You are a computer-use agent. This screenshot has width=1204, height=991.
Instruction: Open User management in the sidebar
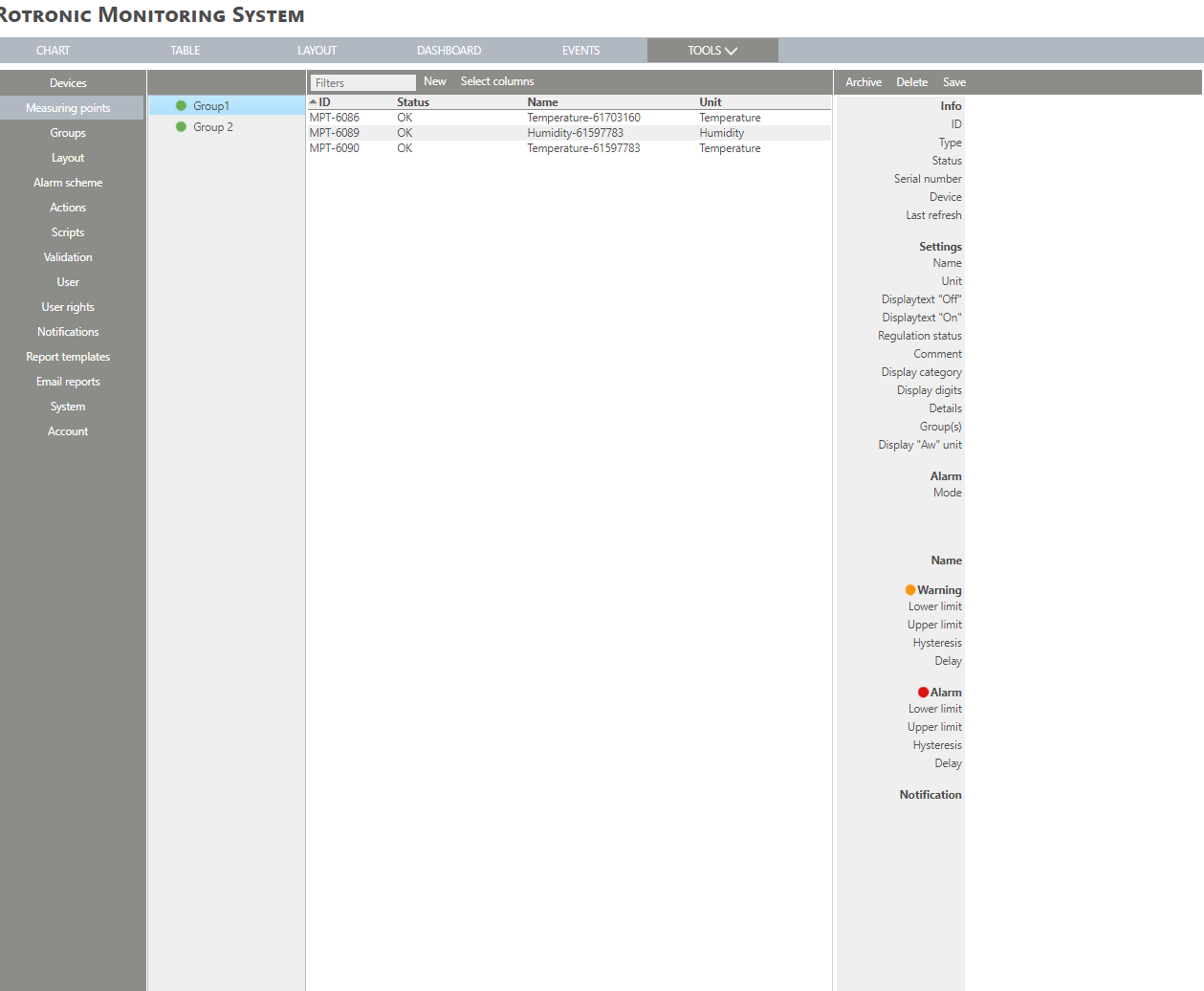pos(68,282)
